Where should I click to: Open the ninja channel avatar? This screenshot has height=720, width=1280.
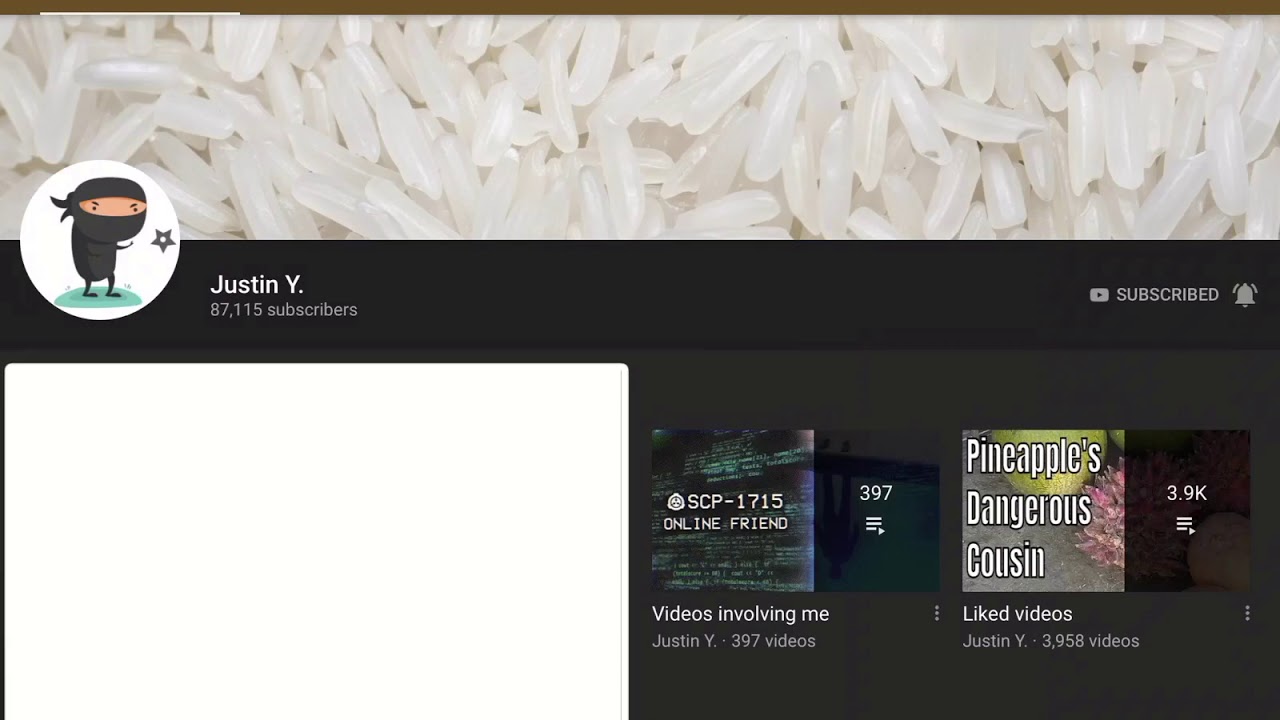100,240
